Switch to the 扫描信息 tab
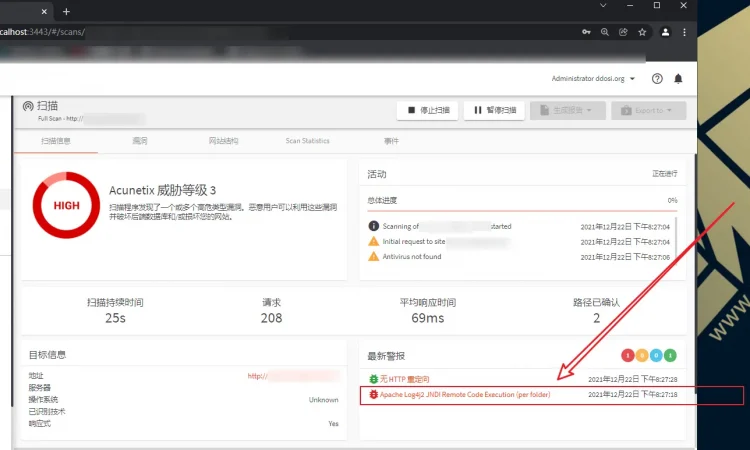750x450 pixels. click(x=56, y=141)
